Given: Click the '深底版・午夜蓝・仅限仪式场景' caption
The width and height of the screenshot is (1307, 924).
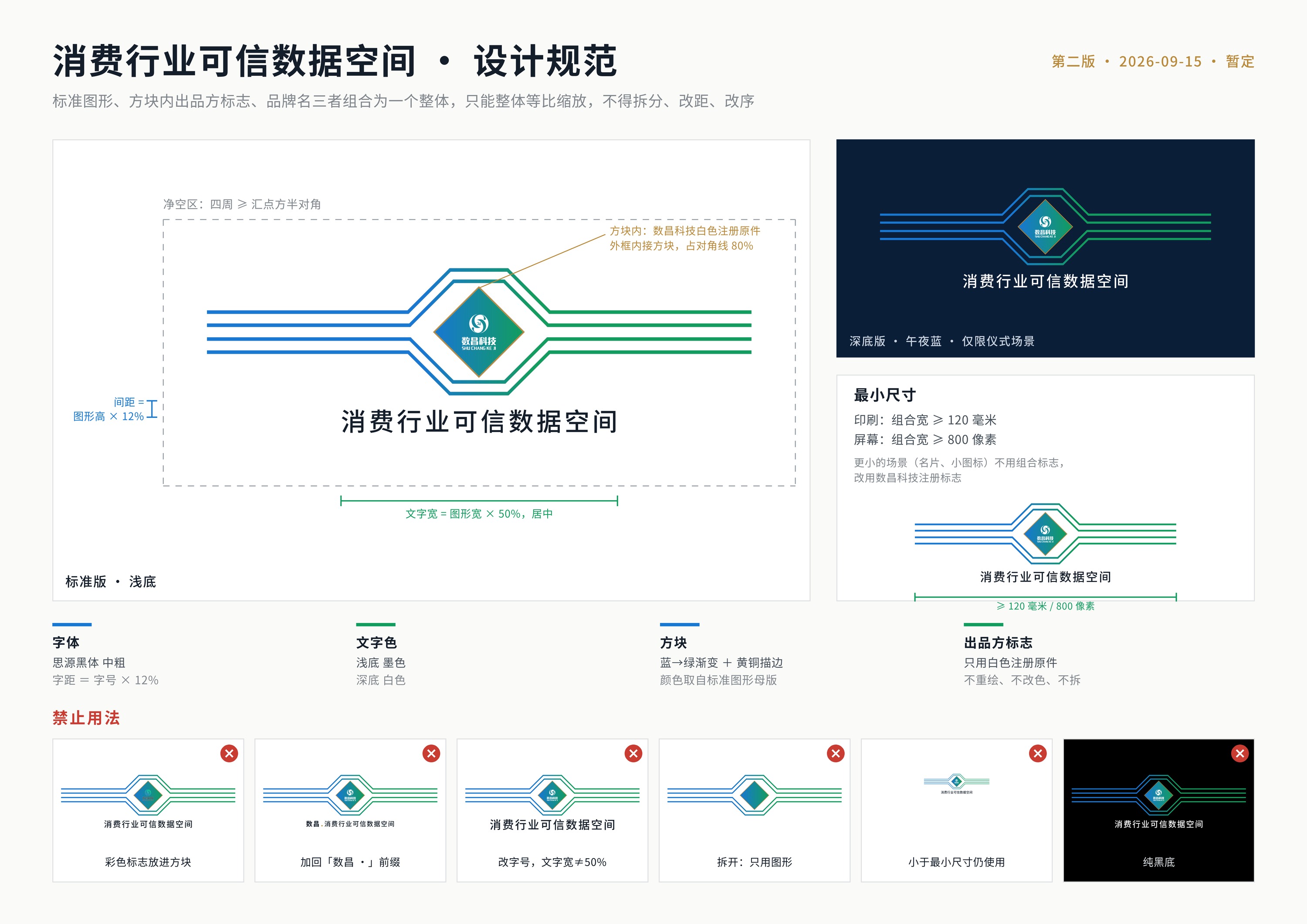Looking at the screenshot, I should point(941,341).
